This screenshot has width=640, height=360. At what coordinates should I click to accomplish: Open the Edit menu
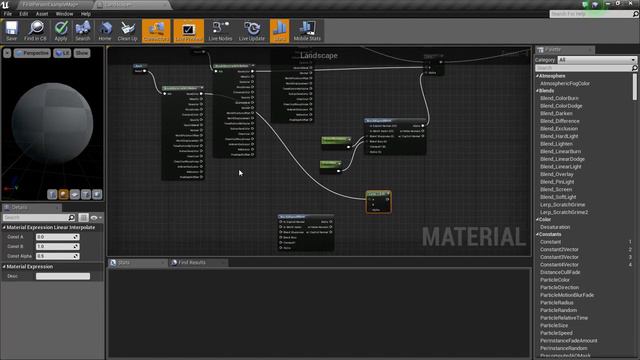(x=24, y=14)
